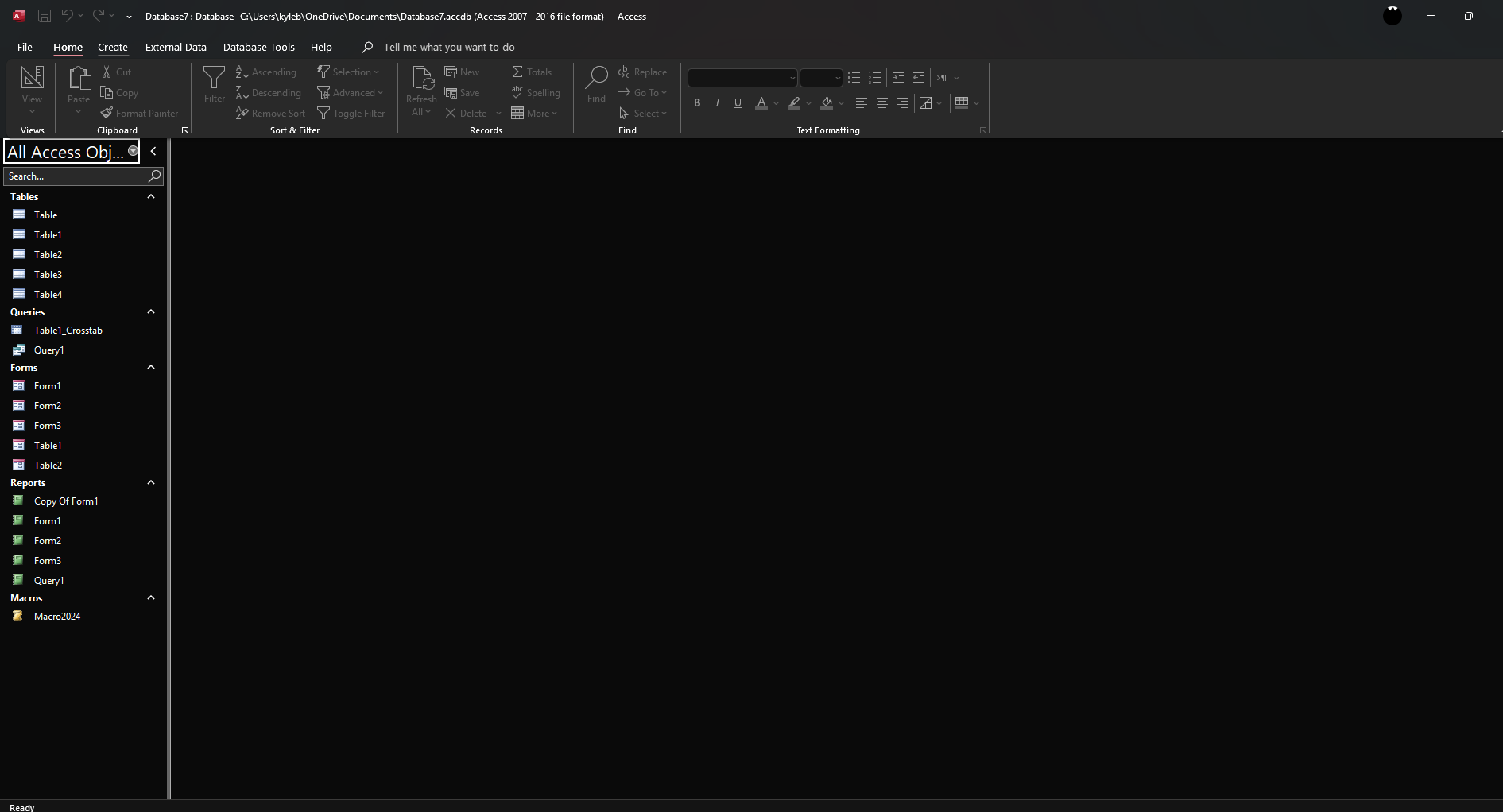This screenshot has width=1503, height=812.
Task: Open the File menu tab
Action: [25, 48]
